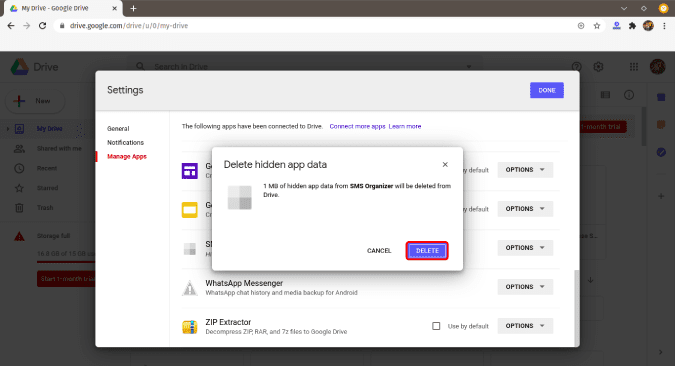Expand the My Drive folder tree arrow
Screen dimensions: 675x366
pos(8,129)
